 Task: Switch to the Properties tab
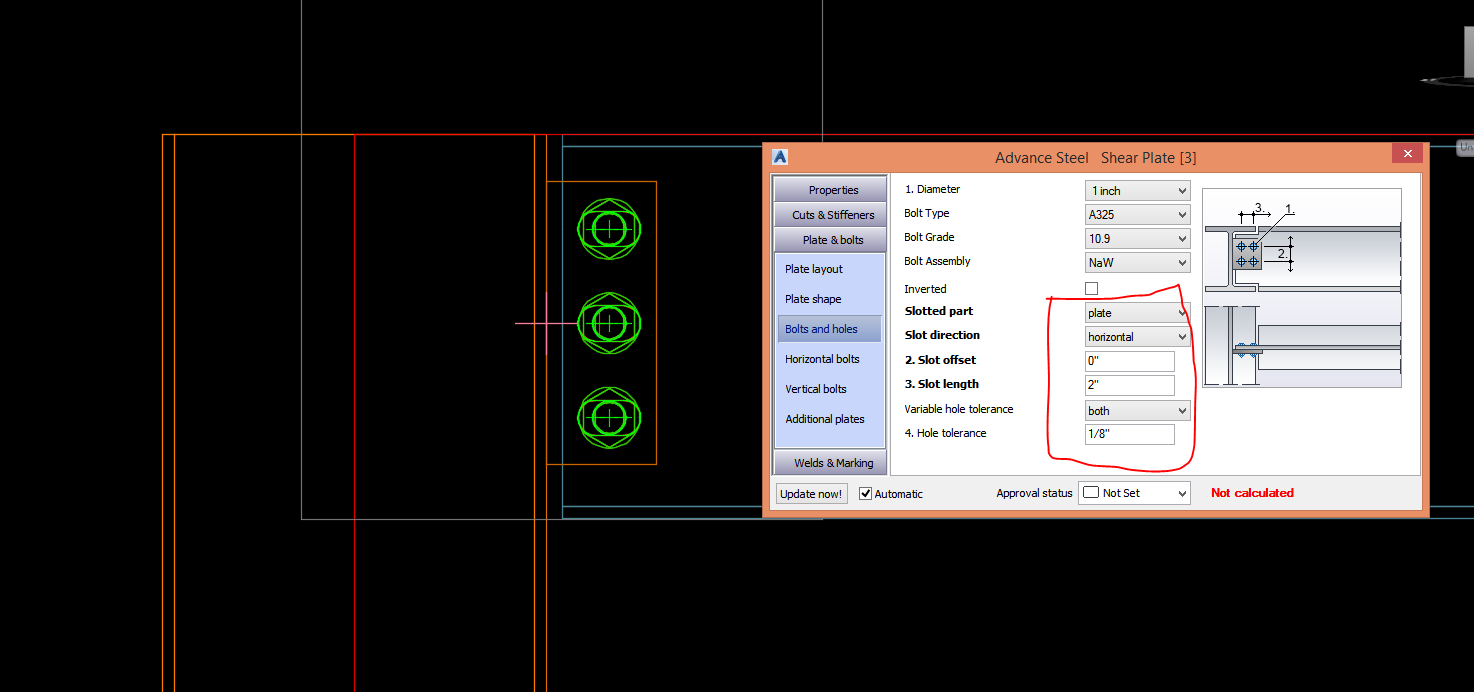click(x=829, y=189)
